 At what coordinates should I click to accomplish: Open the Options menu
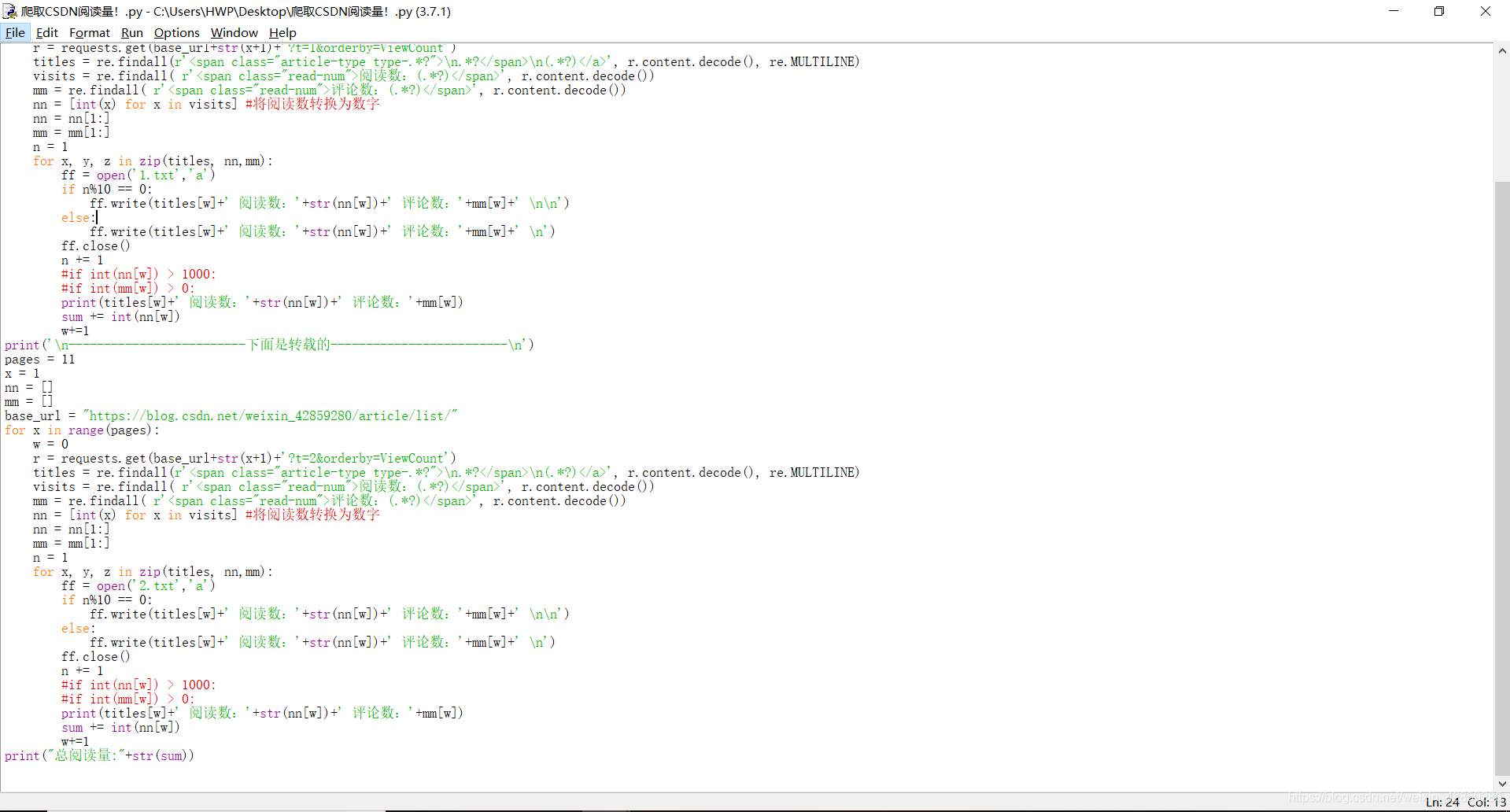(177, 32)
